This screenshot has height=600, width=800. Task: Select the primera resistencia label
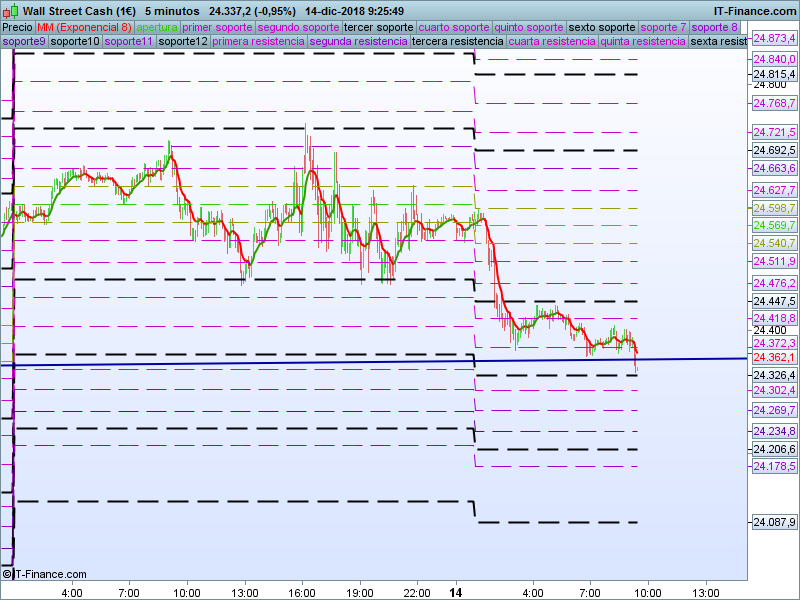pos(258,41)
